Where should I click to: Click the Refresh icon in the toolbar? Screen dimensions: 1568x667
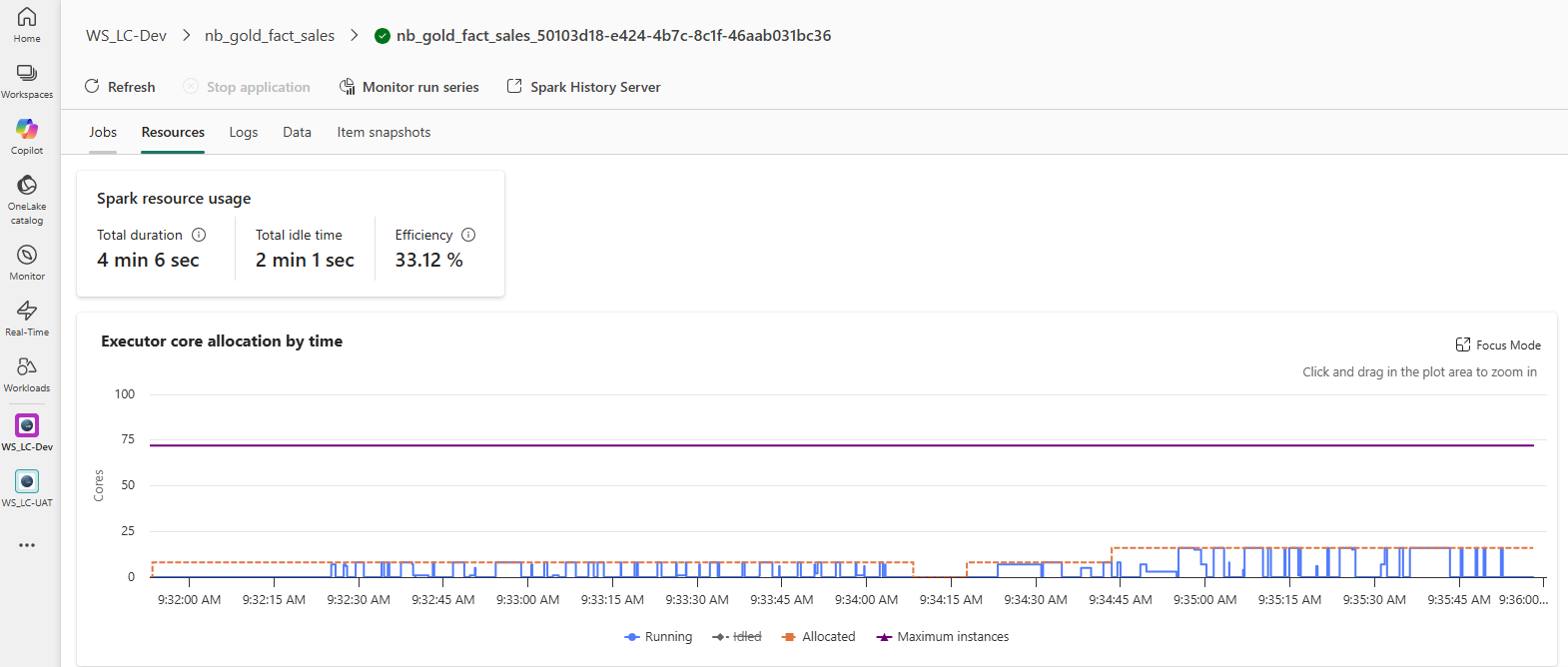click(x=92, y=87)
